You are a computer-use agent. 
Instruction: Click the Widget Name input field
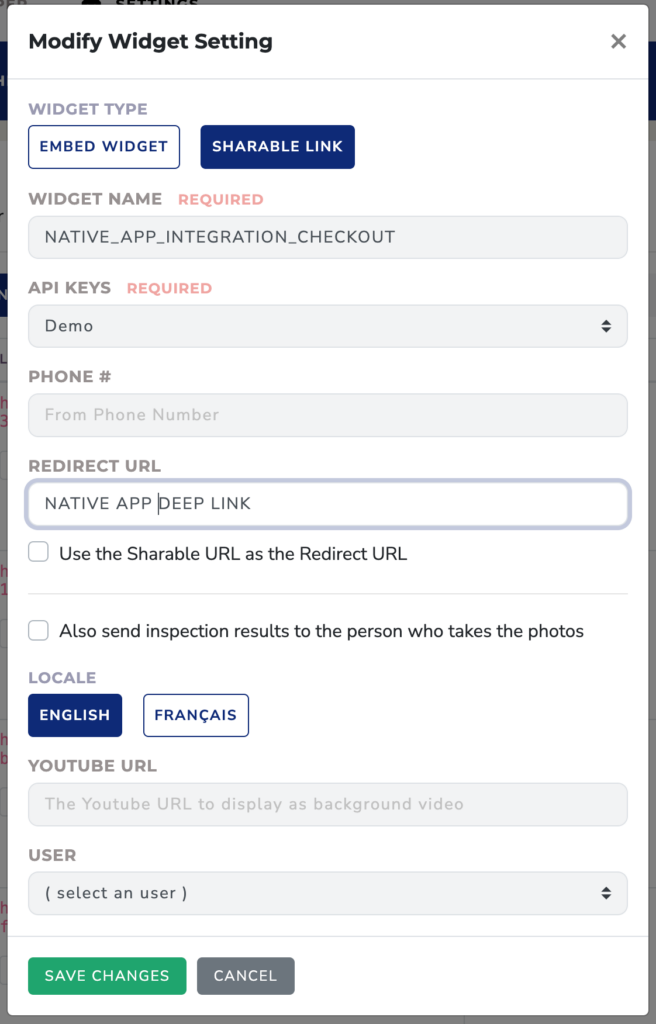coord(328,237)
